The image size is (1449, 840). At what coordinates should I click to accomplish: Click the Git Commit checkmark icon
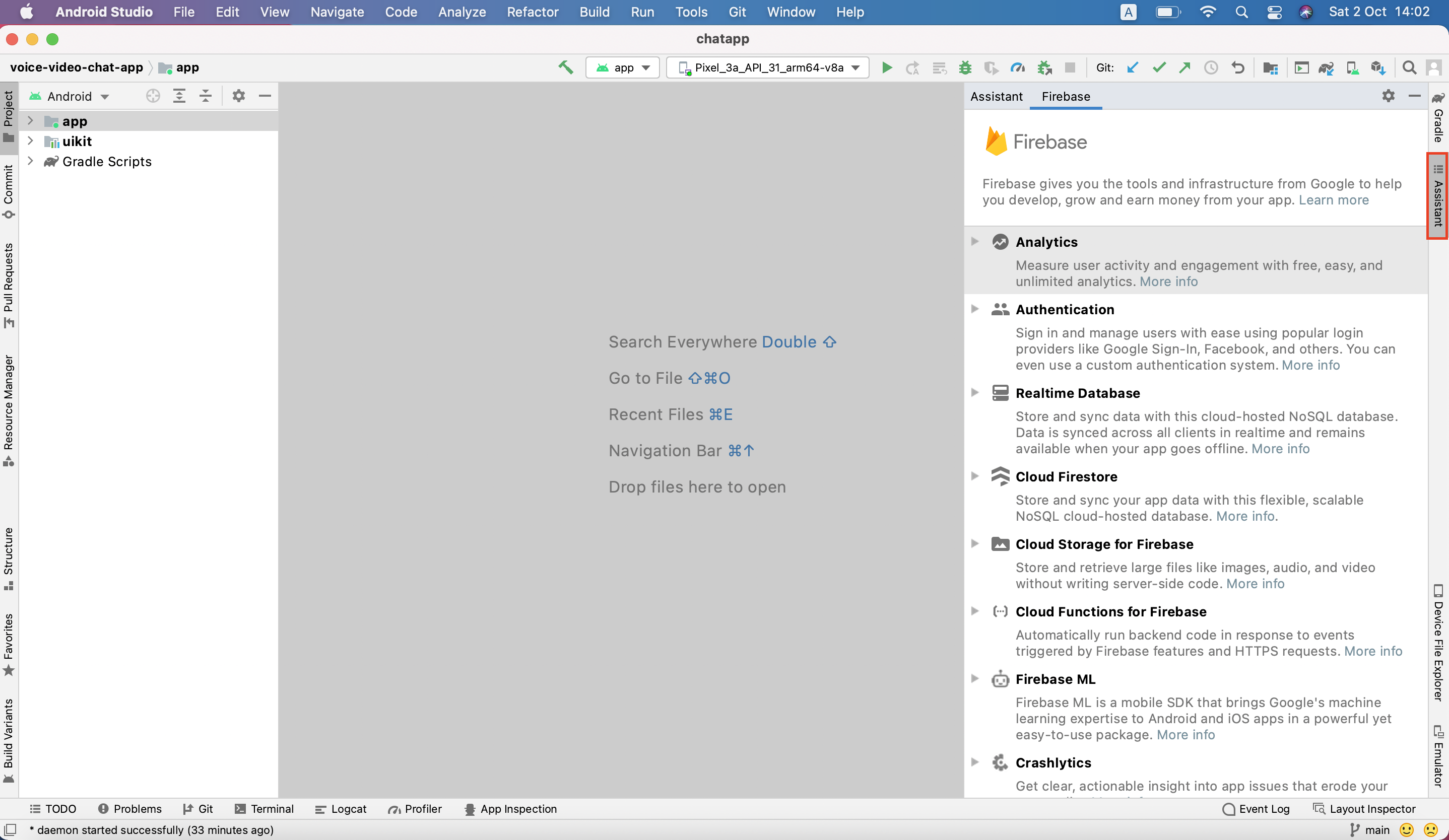click(1159, 68)
